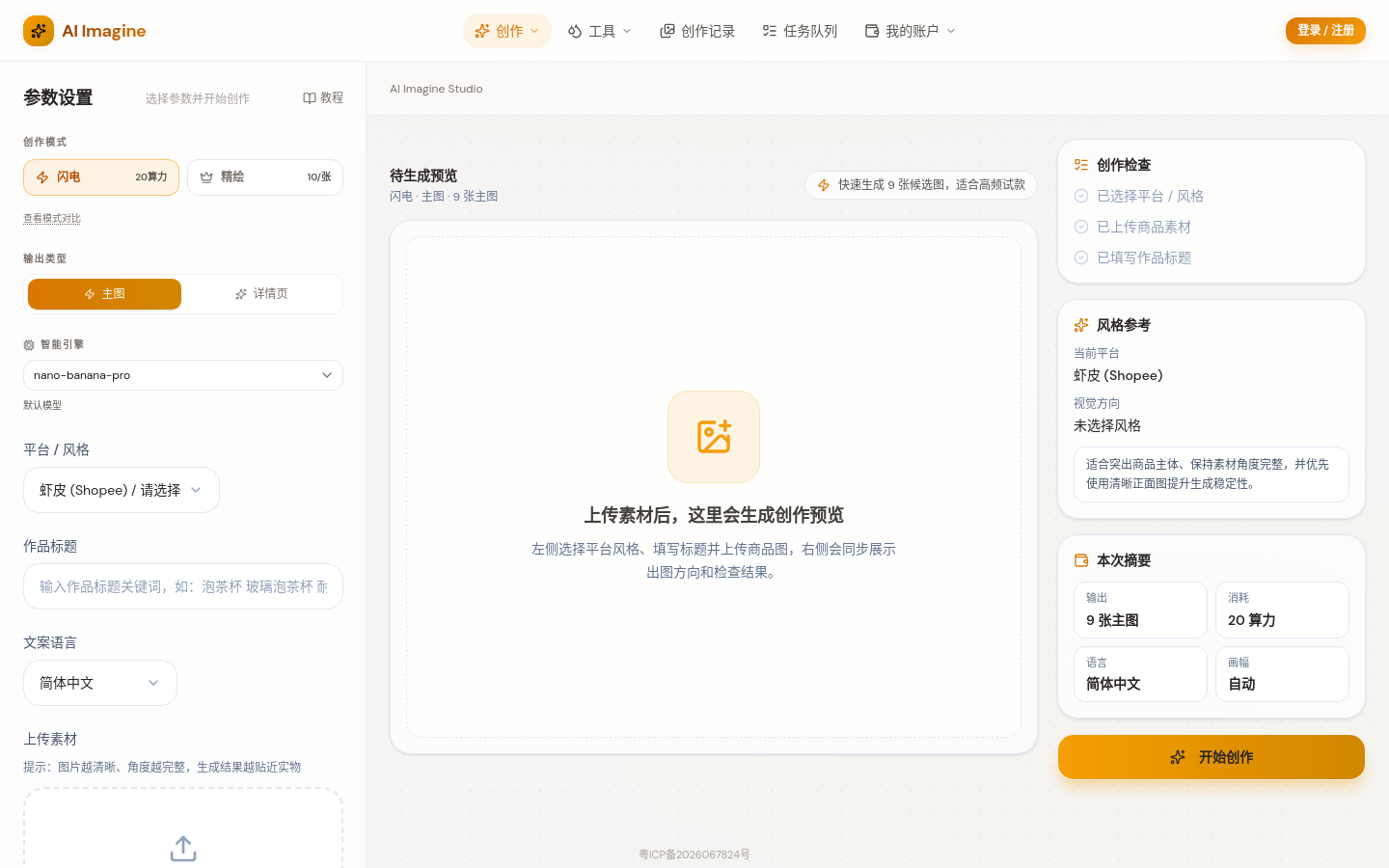Screen dimensions: 1389x868
Task: Select the 精绘 creation mode
Action: coord(265,177)
